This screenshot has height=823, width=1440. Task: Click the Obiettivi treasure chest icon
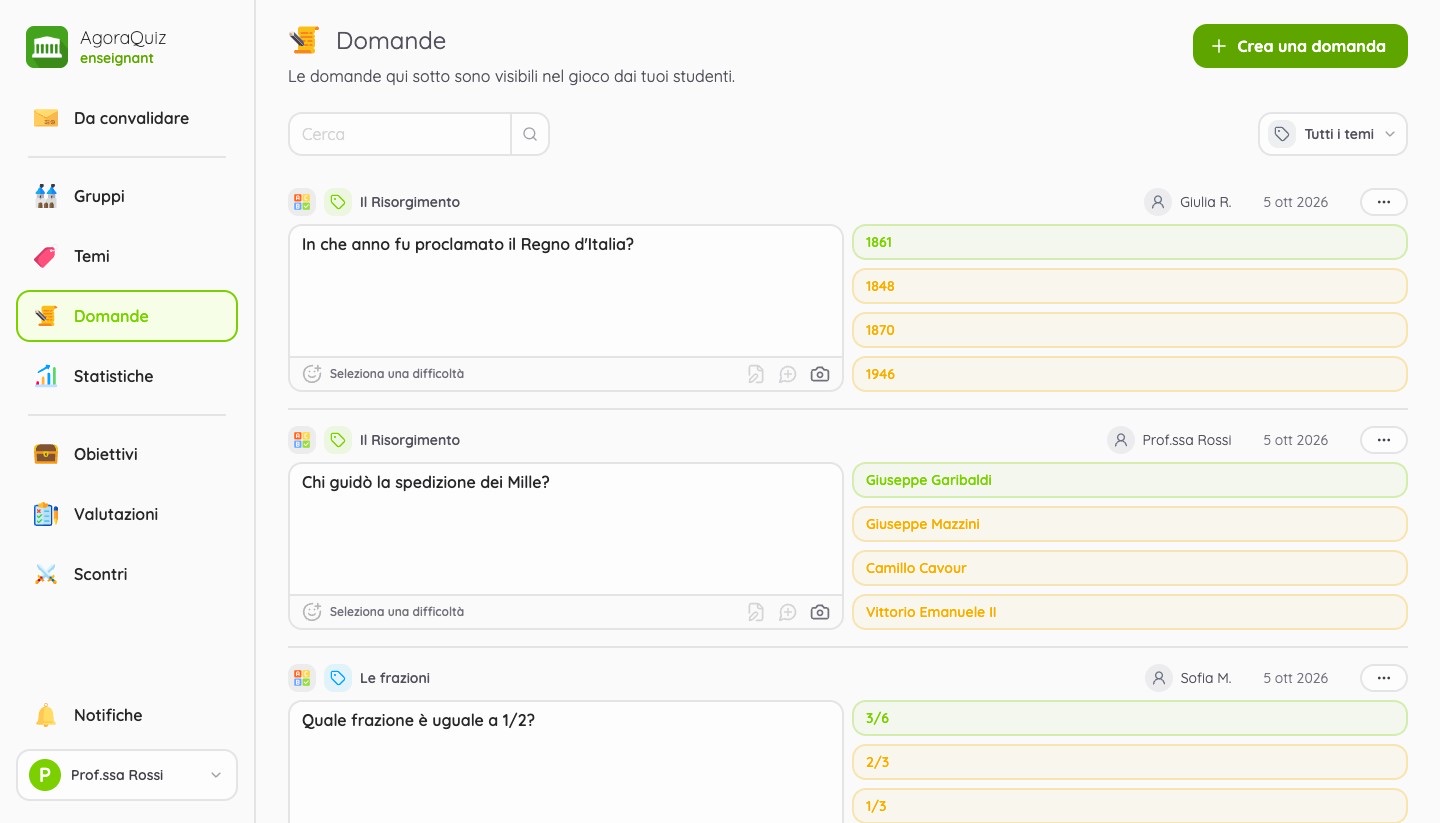point(46,454)
